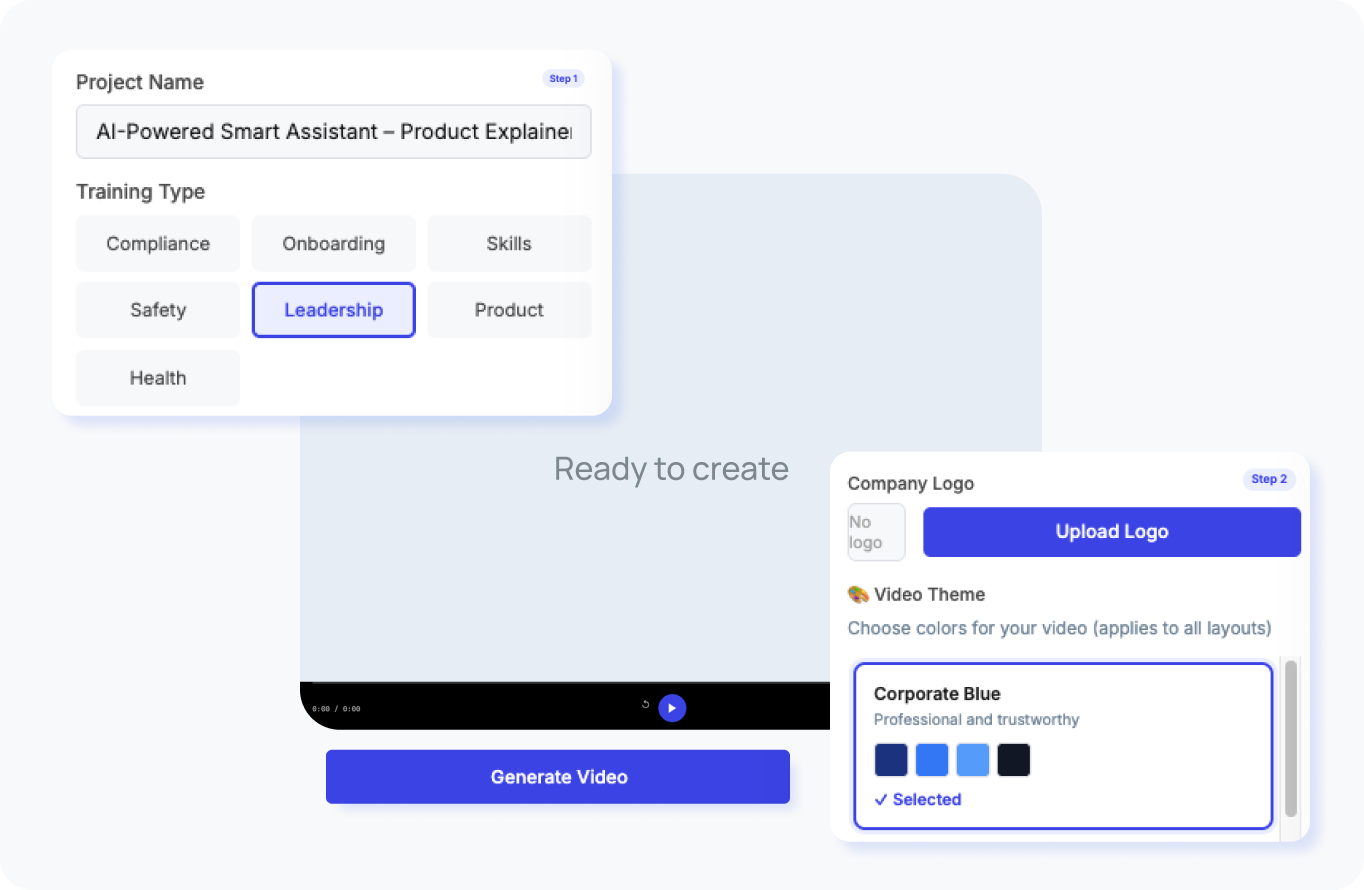Screen dimensions: 1364x890
Task: Click the selected Leadership training type
Action: (x=333, y=310)
